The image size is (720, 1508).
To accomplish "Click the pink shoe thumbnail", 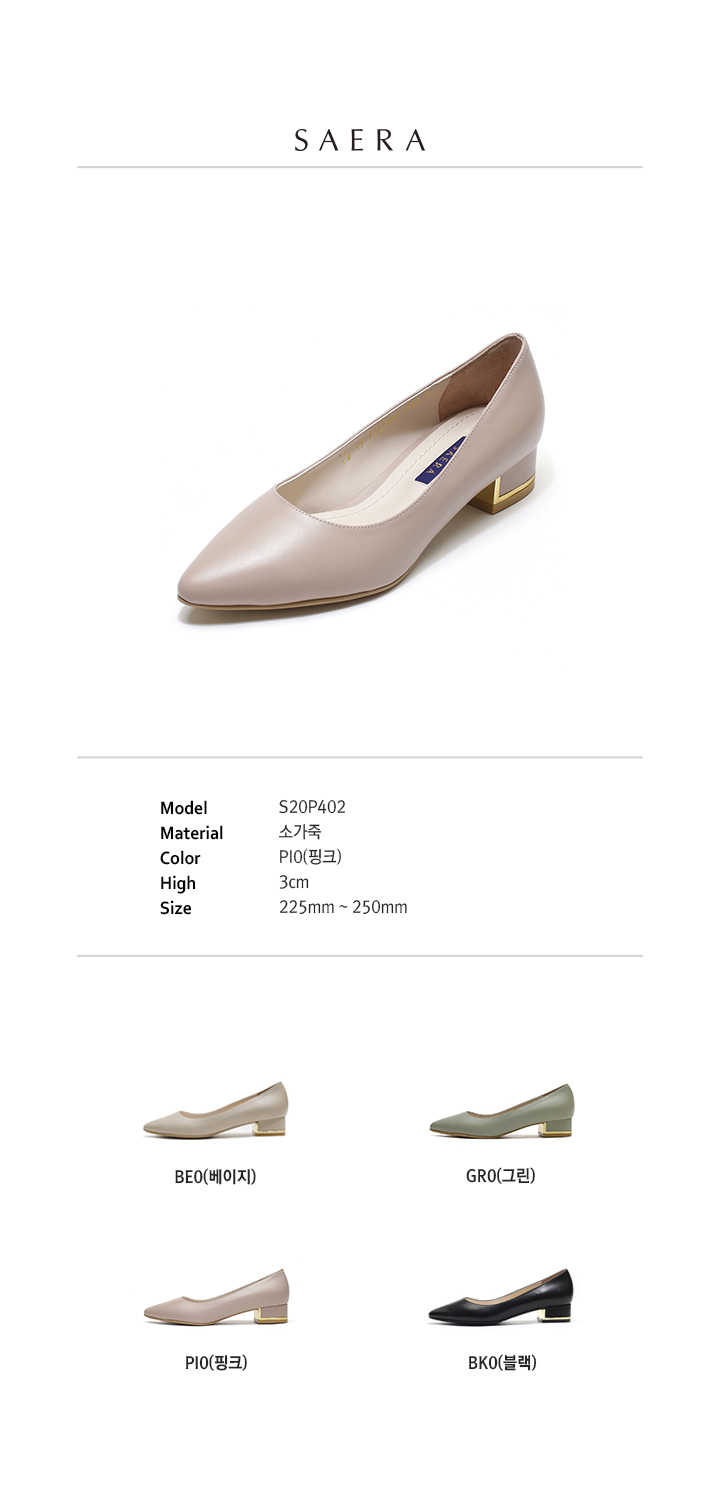I will click(x=215, y=1297).
